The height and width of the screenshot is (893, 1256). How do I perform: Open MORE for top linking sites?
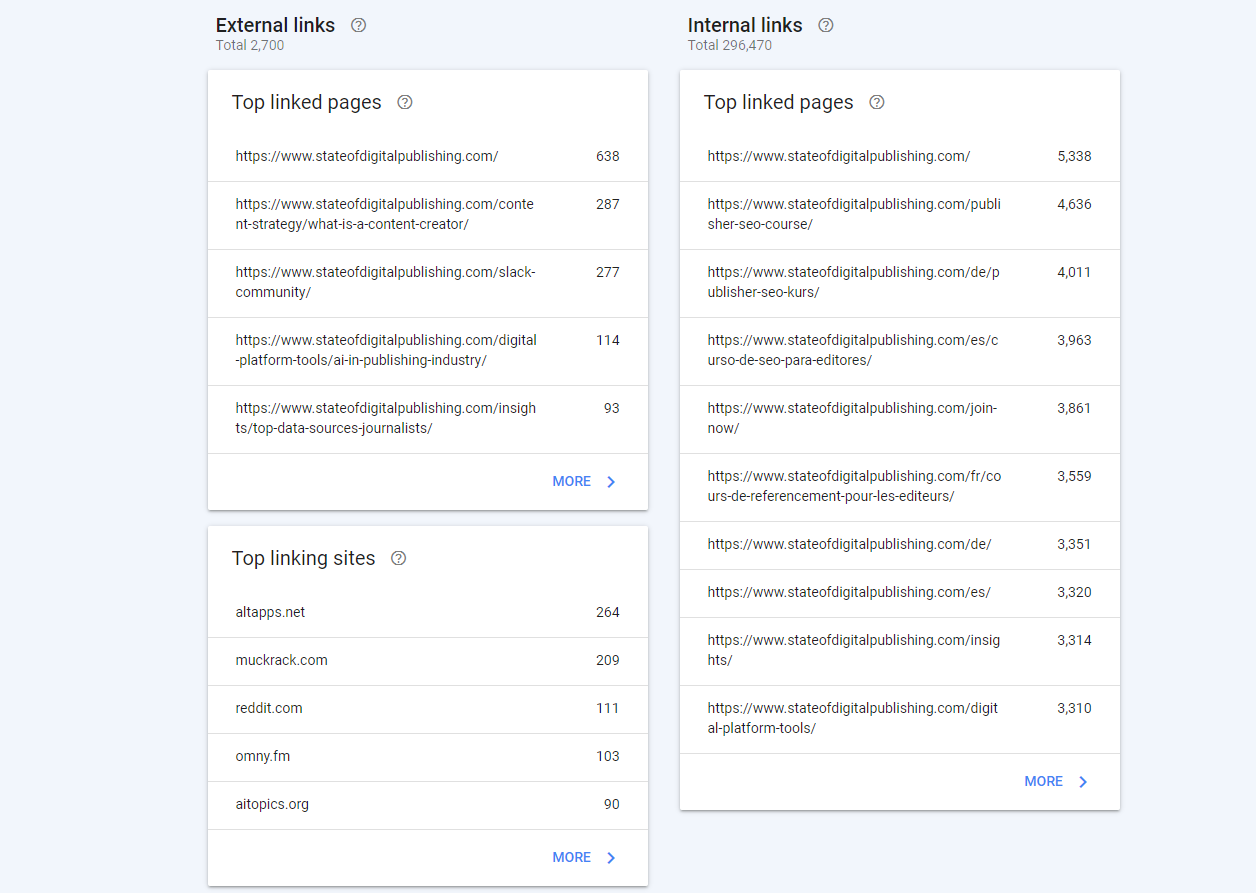[572, 858]
